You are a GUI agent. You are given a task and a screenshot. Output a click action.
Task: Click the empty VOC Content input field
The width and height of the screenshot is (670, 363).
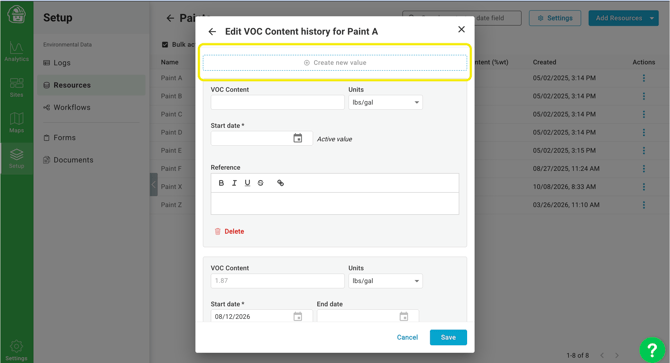(277, 102)
